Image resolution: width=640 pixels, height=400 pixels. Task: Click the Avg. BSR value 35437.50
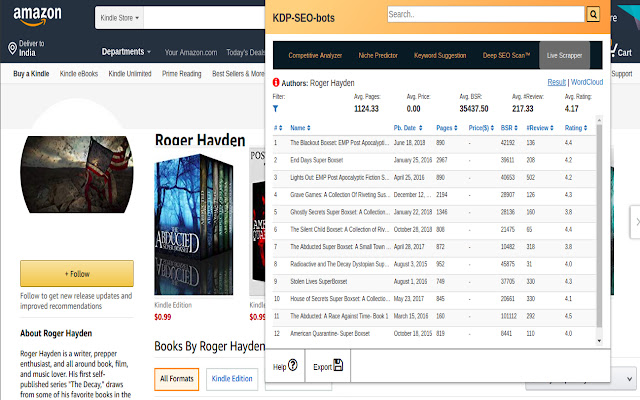coord(473,109)
